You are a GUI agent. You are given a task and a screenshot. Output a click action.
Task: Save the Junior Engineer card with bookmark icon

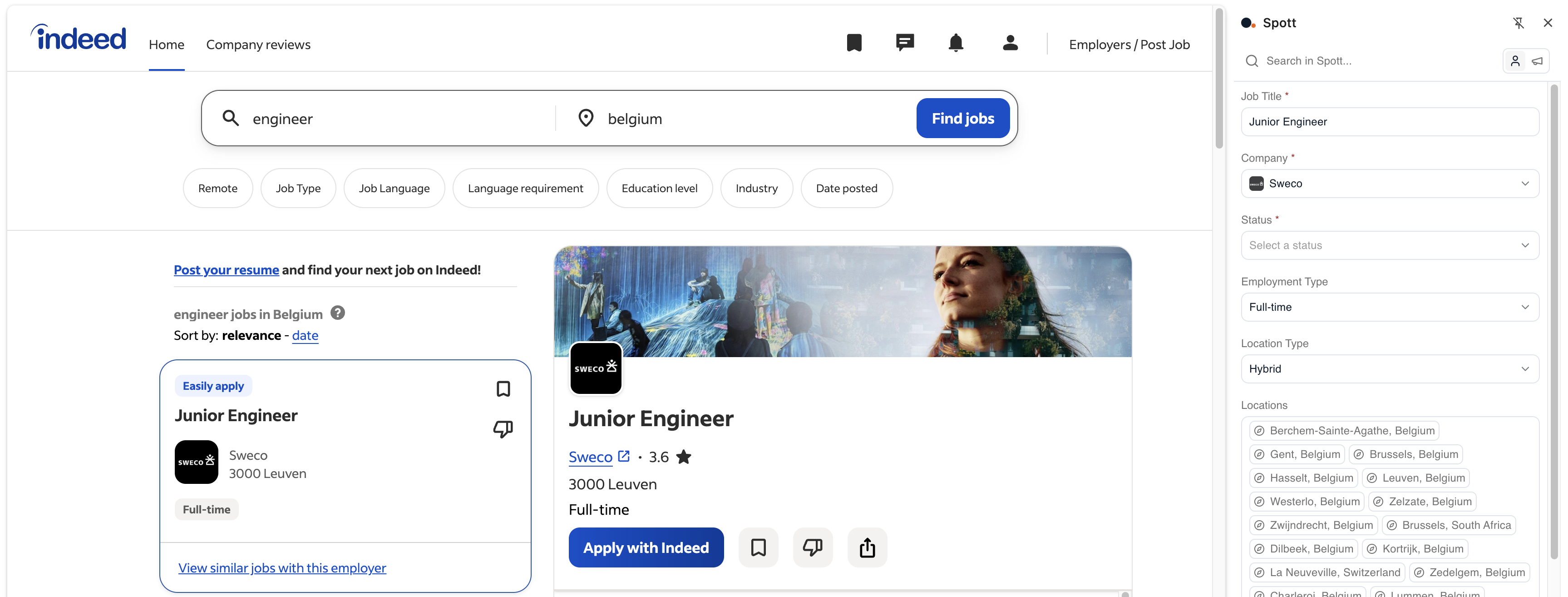click(x=503, y=388)
